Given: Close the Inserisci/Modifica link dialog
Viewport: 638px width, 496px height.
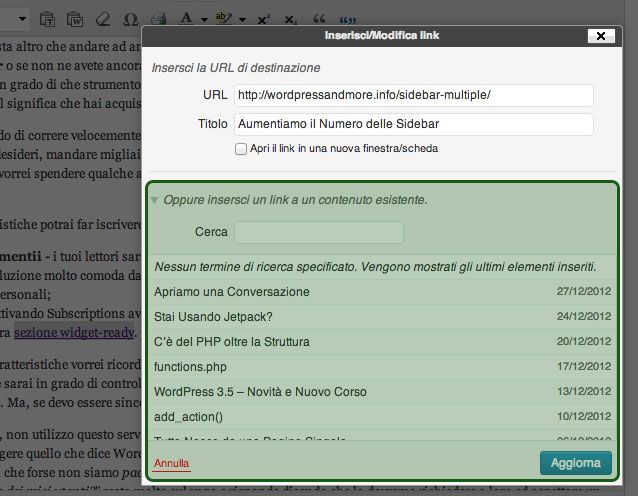Looking at the screenshot, I should 599,35.
